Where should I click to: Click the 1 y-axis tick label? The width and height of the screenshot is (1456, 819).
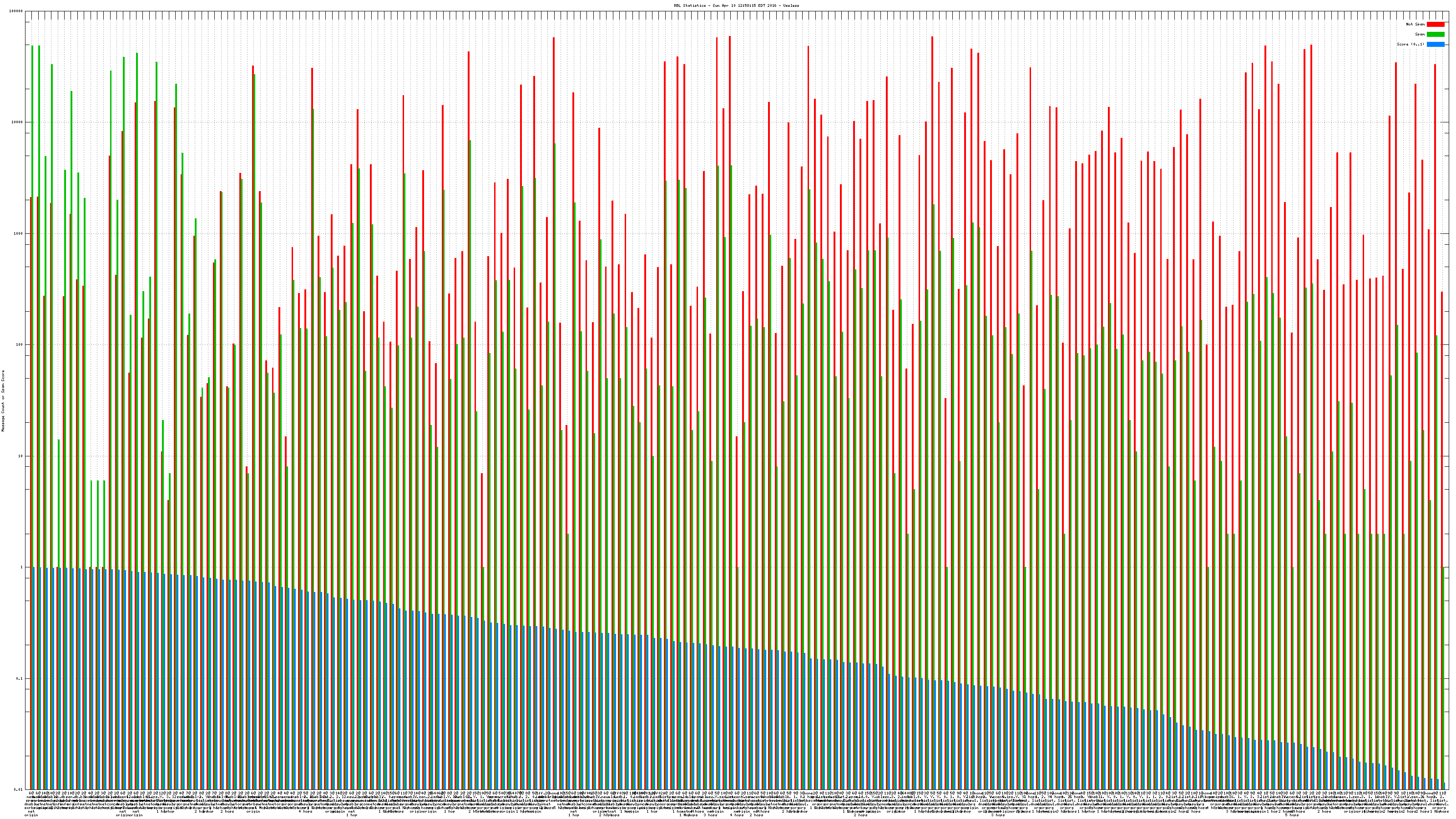[22, 567]
